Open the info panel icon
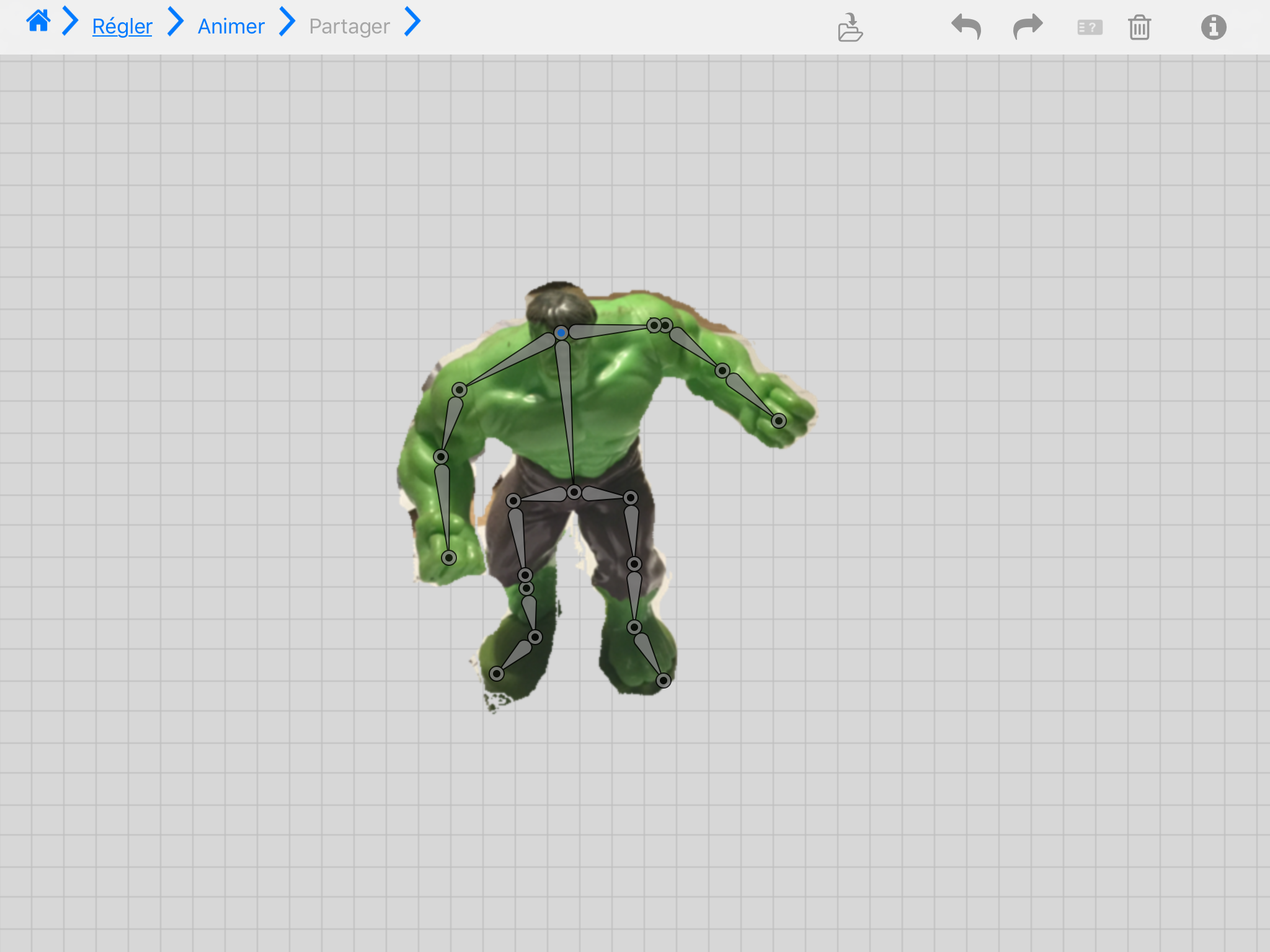 (1214, 27)
